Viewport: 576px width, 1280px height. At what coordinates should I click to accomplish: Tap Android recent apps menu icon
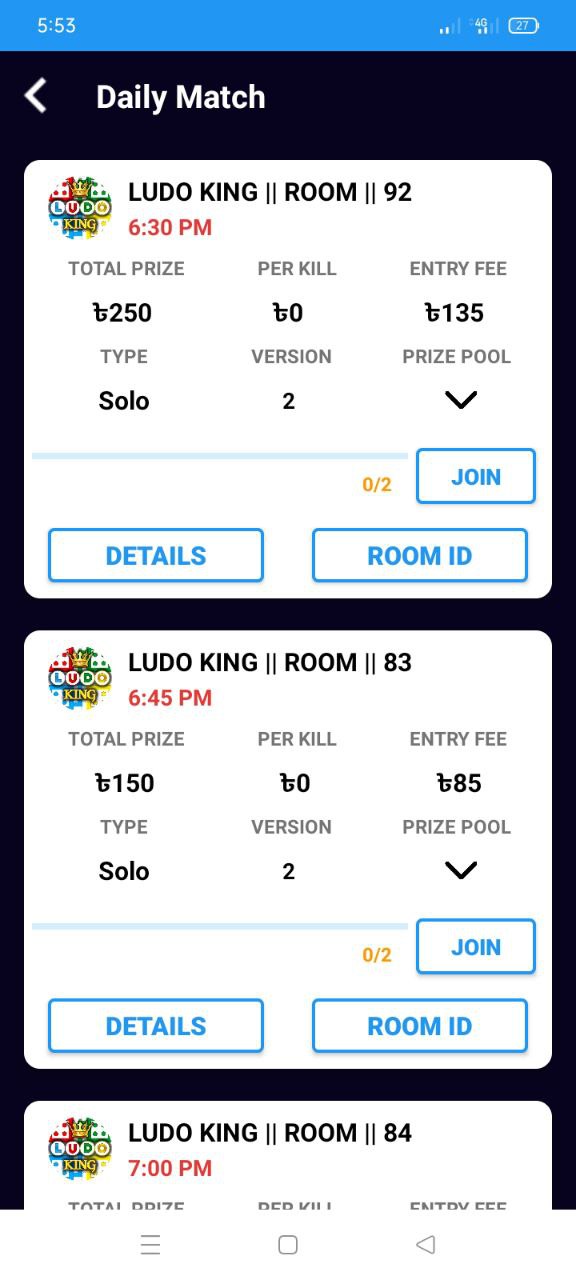coord(151,1244)
